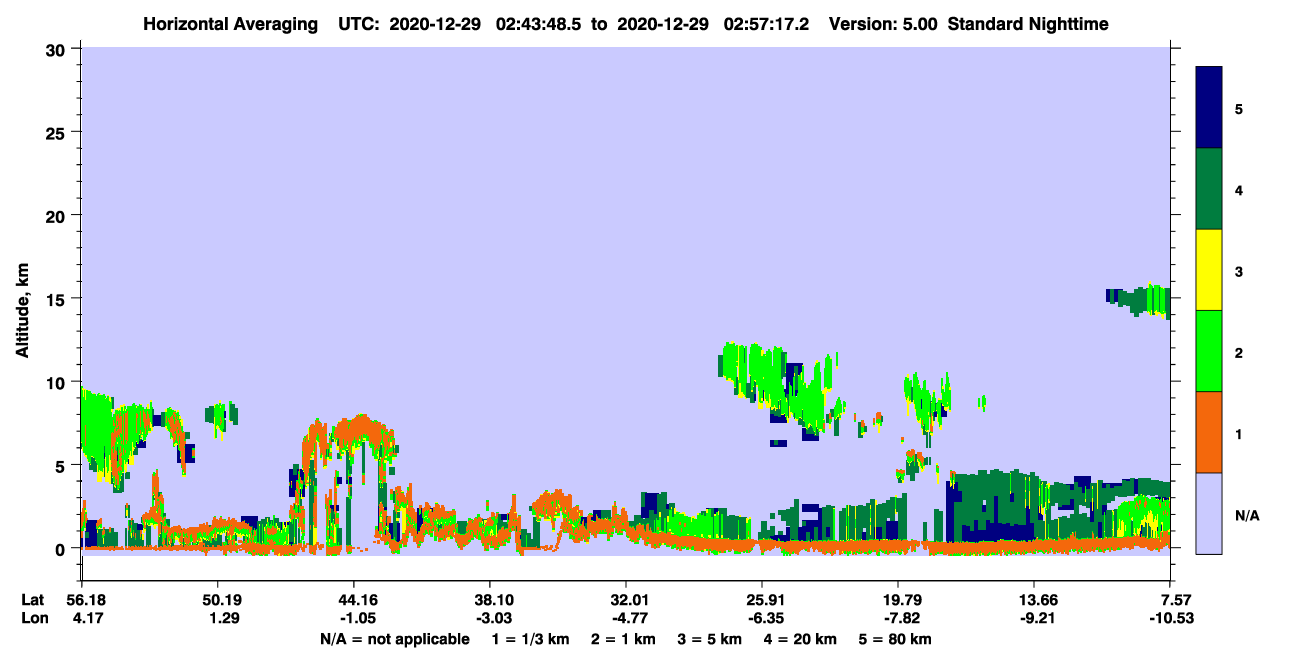The width and height of the screenshot is (1300, 667).
Task: Click the dark green colorbar segment labeled 4
Action: (x=1209, y=189)
